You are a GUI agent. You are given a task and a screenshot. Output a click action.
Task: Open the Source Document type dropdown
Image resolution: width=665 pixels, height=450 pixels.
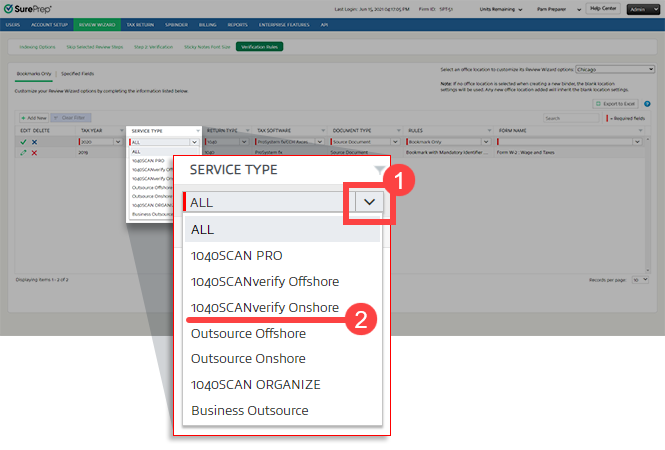coord(395,142)
